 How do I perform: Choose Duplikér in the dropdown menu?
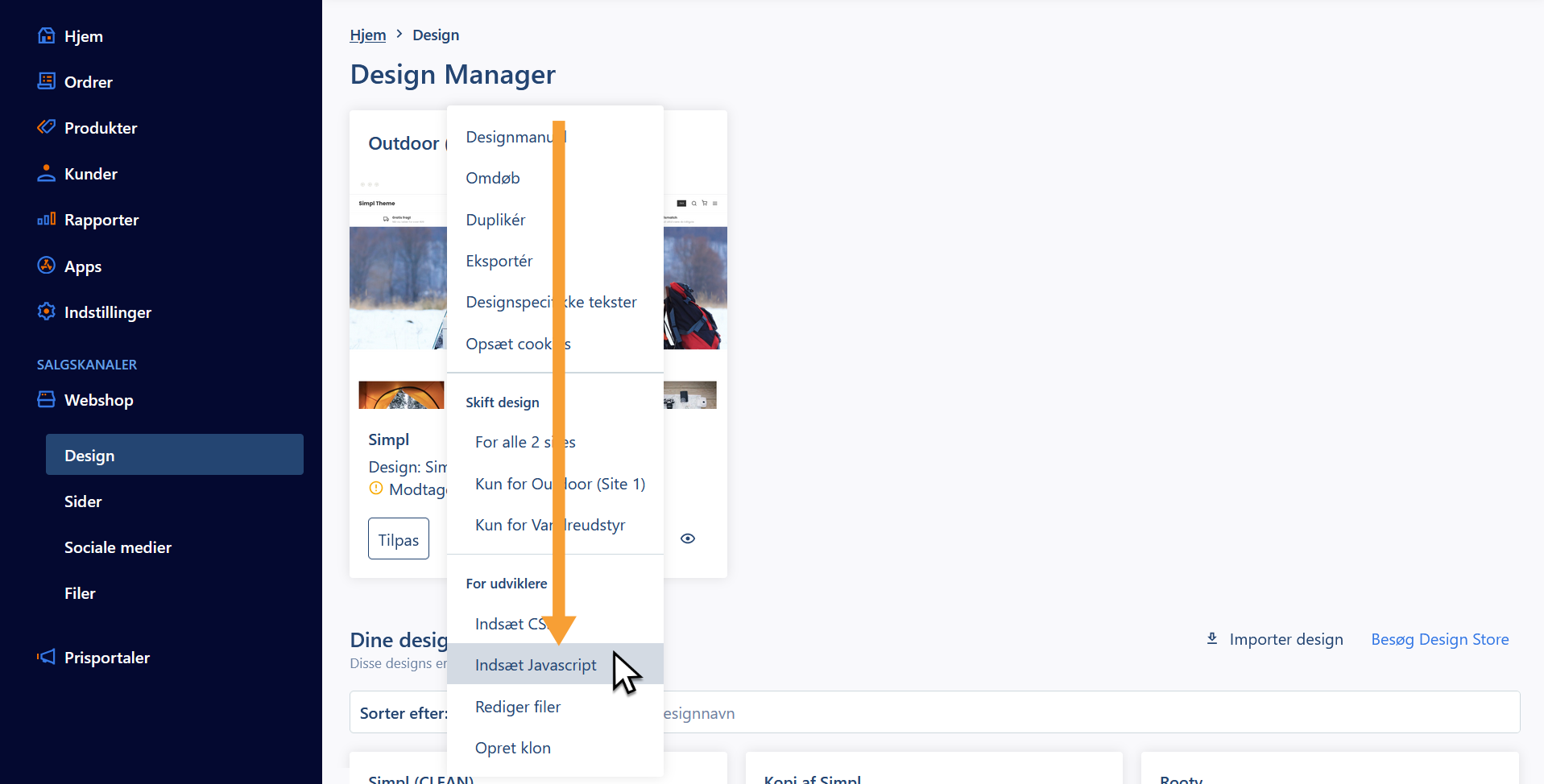495,220
